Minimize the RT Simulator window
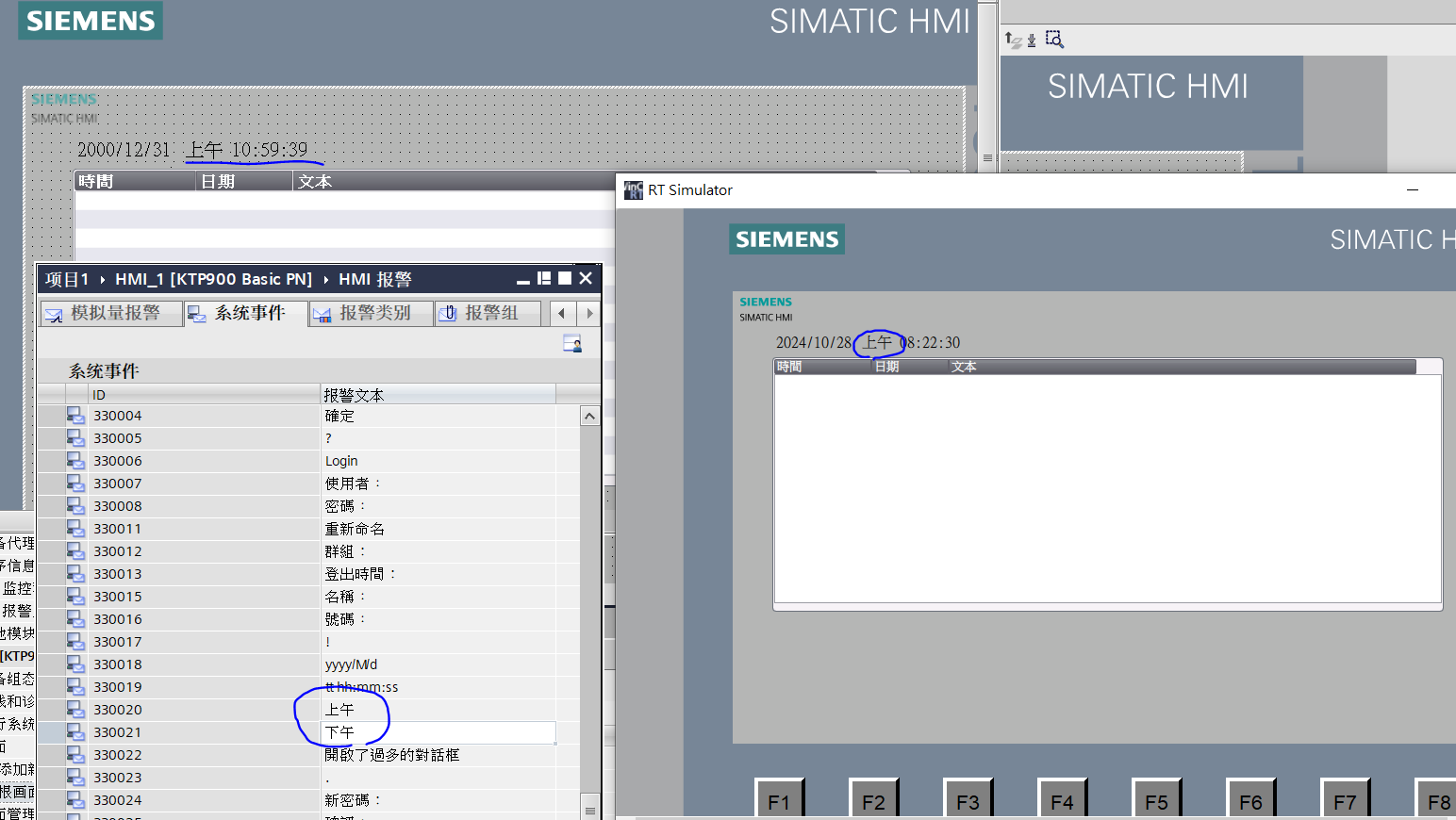Image resolution: width=1456 pixels, height=820 pixels. click(x=1413, y=189)
